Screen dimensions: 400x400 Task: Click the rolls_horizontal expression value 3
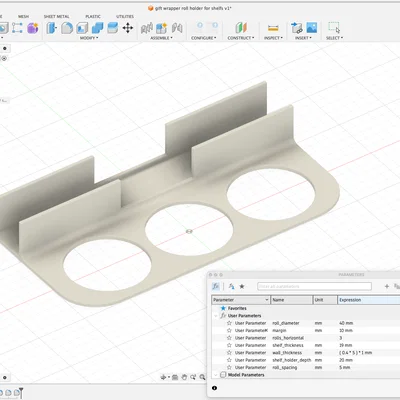coord(341,338)
